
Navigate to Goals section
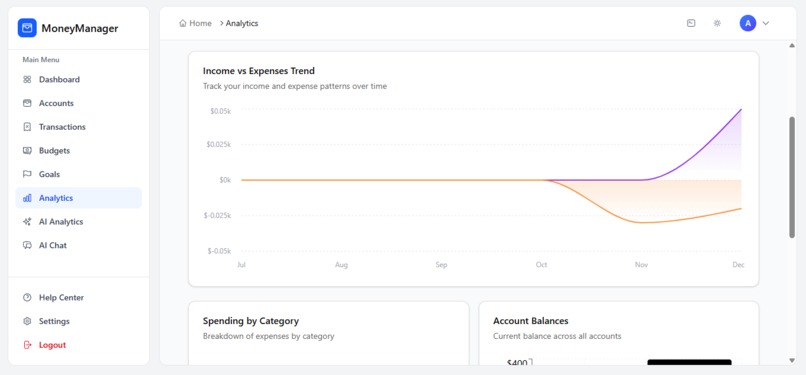[79, 174]
